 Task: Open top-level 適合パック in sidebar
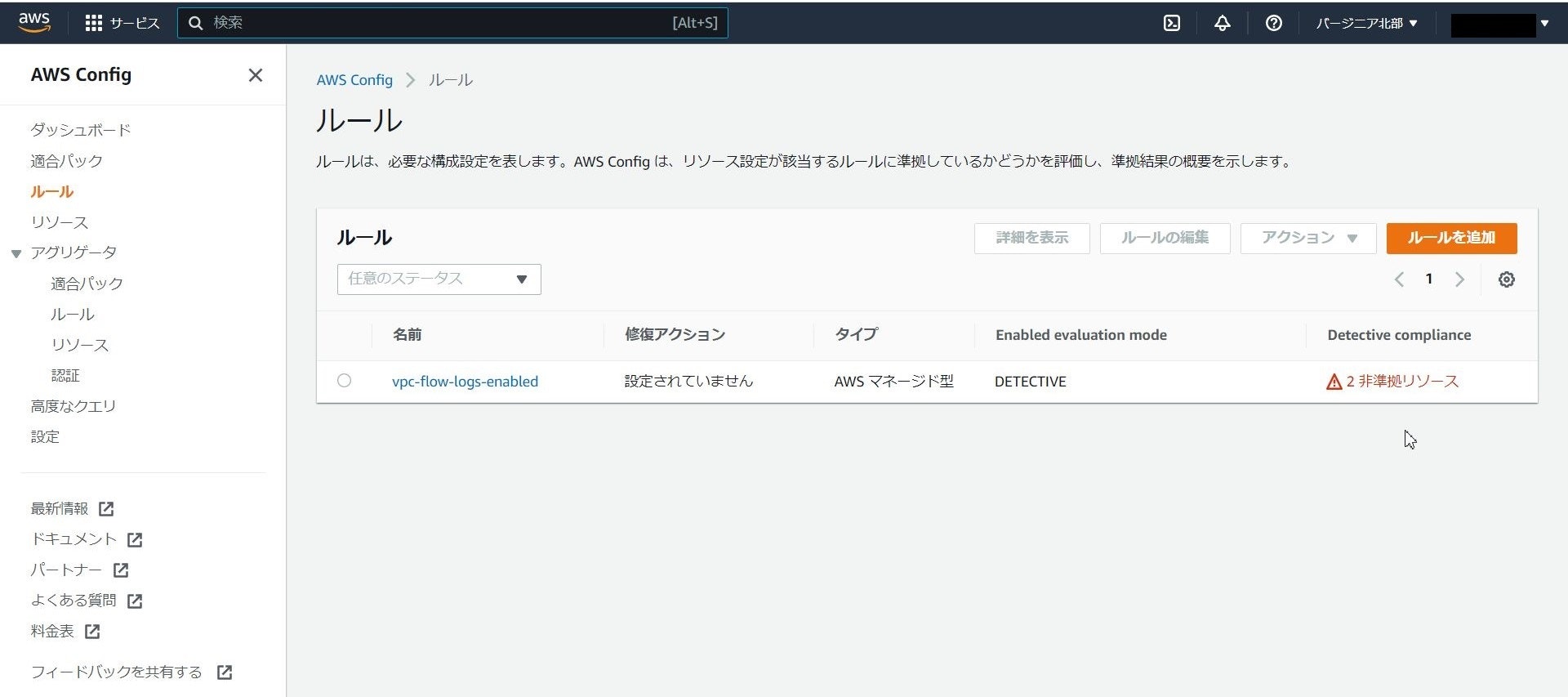(67, 161)
